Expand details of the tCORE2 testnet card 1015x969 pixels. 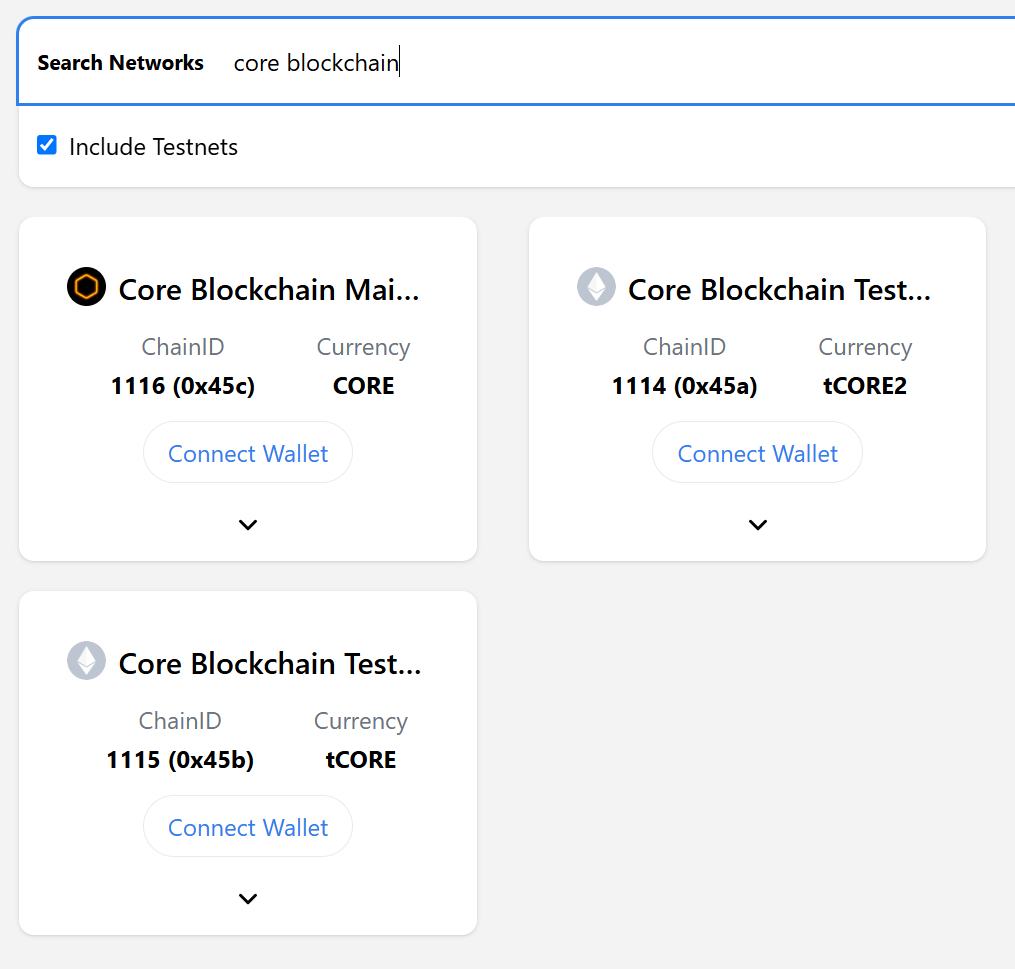click(758, 524)
